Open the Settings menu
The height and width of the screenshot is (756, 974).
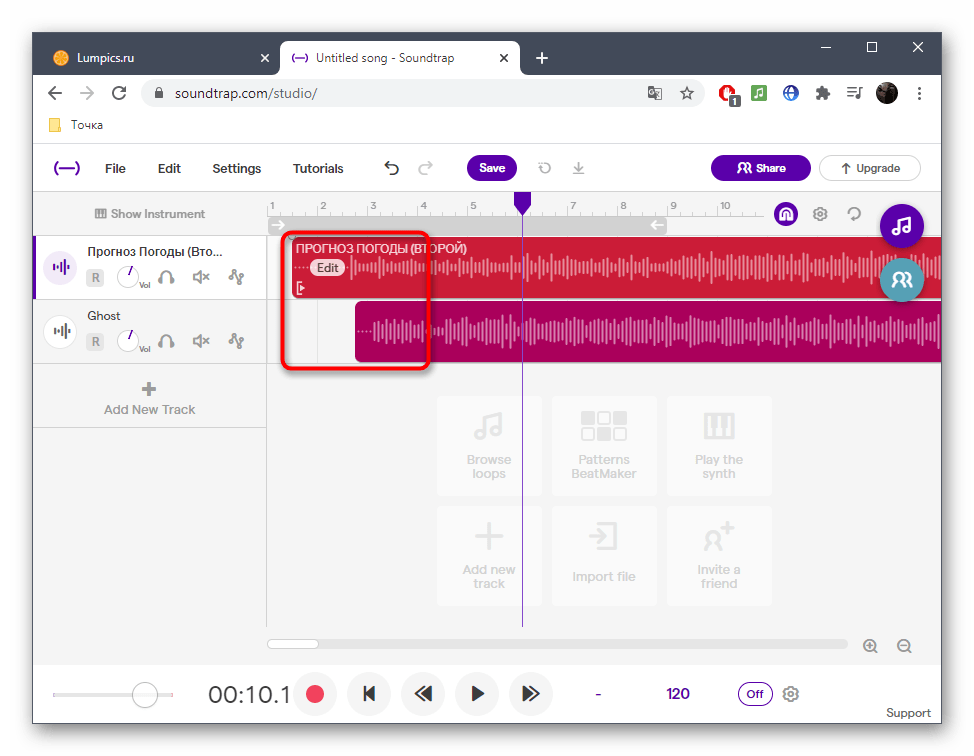click(x=237, y=168)
